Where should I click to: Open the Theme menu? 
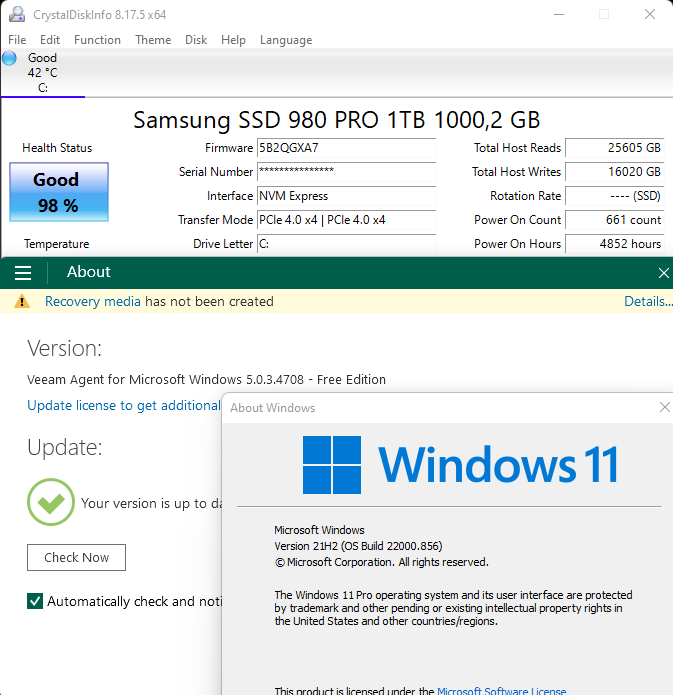click(x=153, y=40)
